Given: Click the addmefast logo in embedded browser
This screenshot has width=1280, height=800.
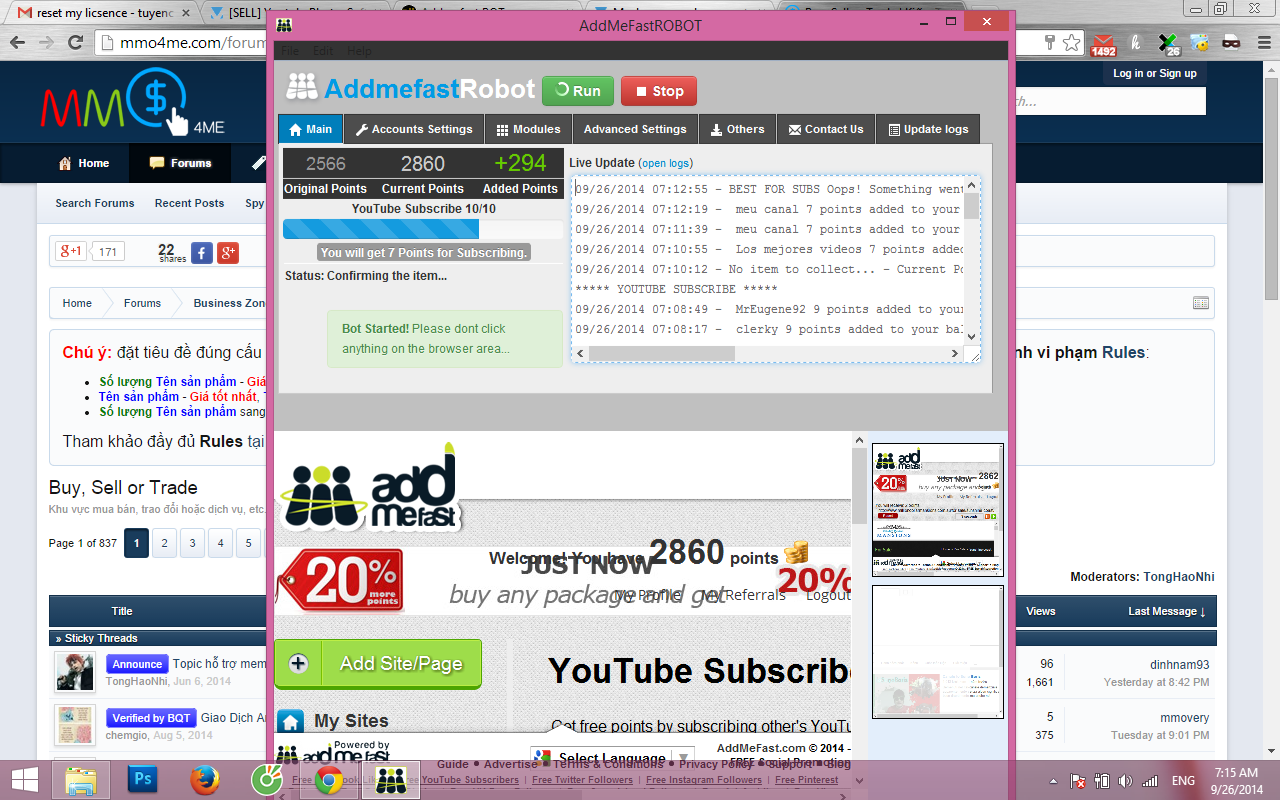Looking at the screenshot, I should pyautogui.click(x=369, y=487).
